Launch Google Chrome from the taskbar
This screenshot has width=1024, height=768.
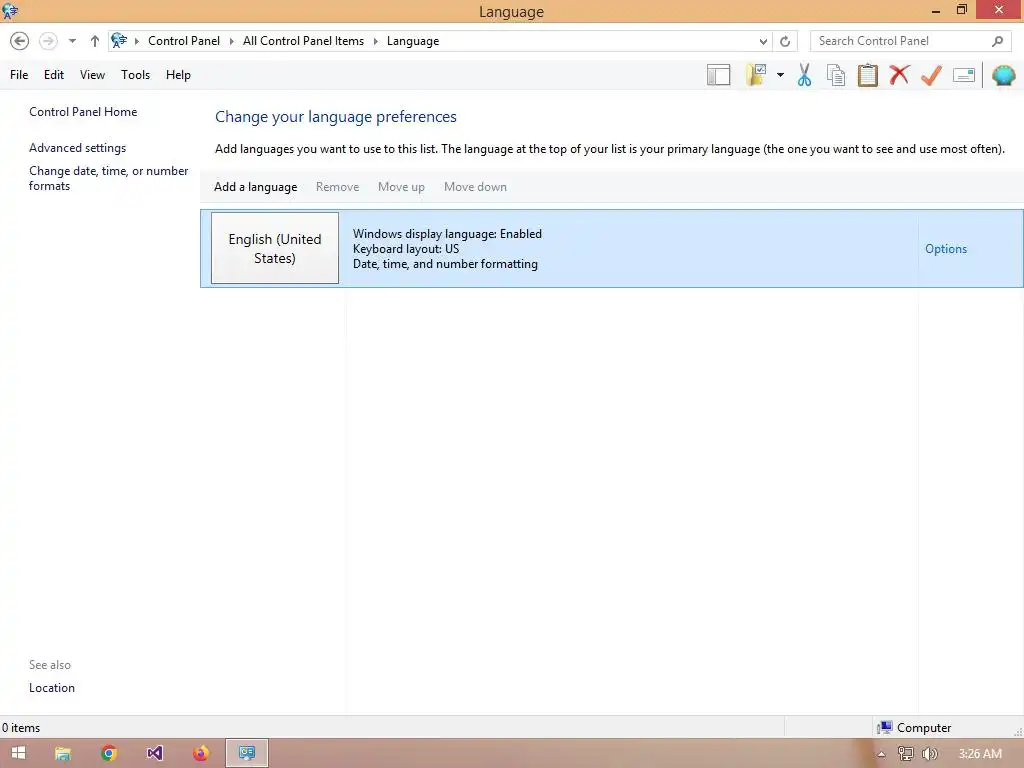click(x=109, y=754)
